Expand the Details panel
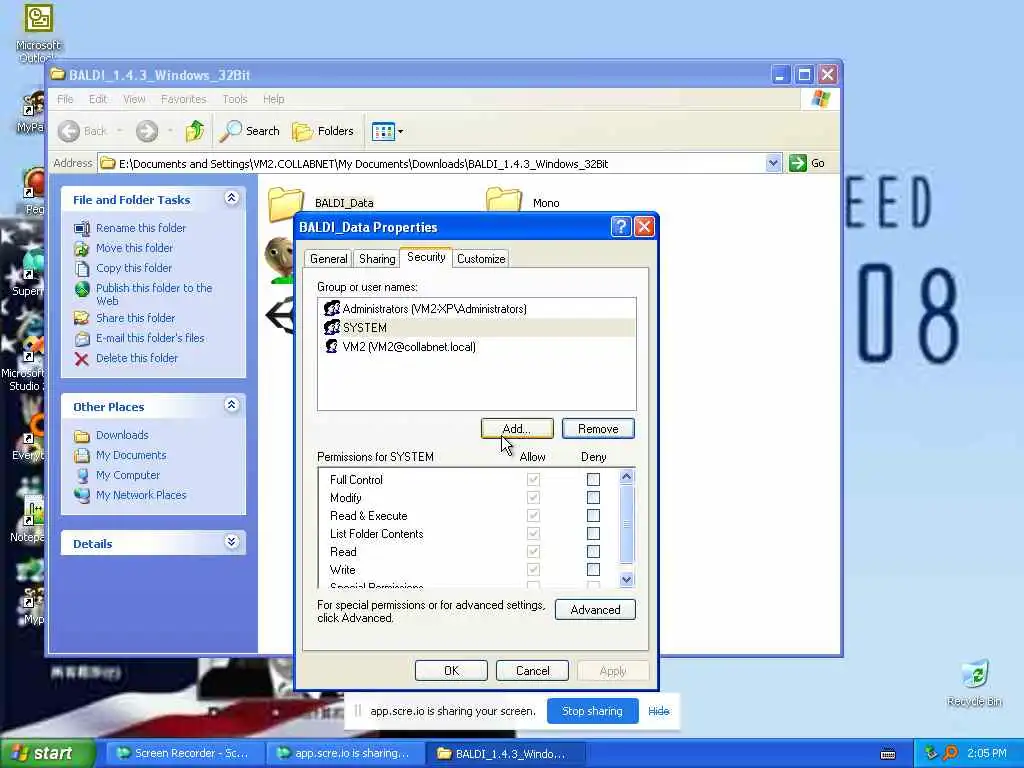Screen dimensions: 1024x768 click(231, 542)
